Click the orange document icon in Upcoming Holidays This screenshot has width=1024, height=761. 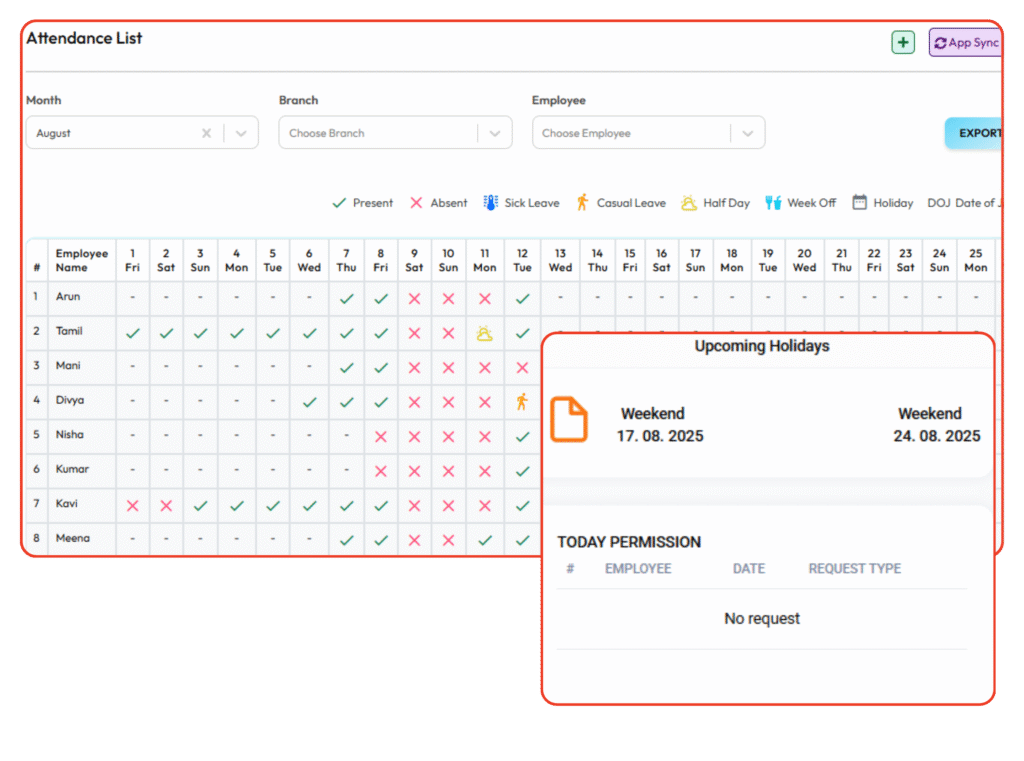coord(569,420)
